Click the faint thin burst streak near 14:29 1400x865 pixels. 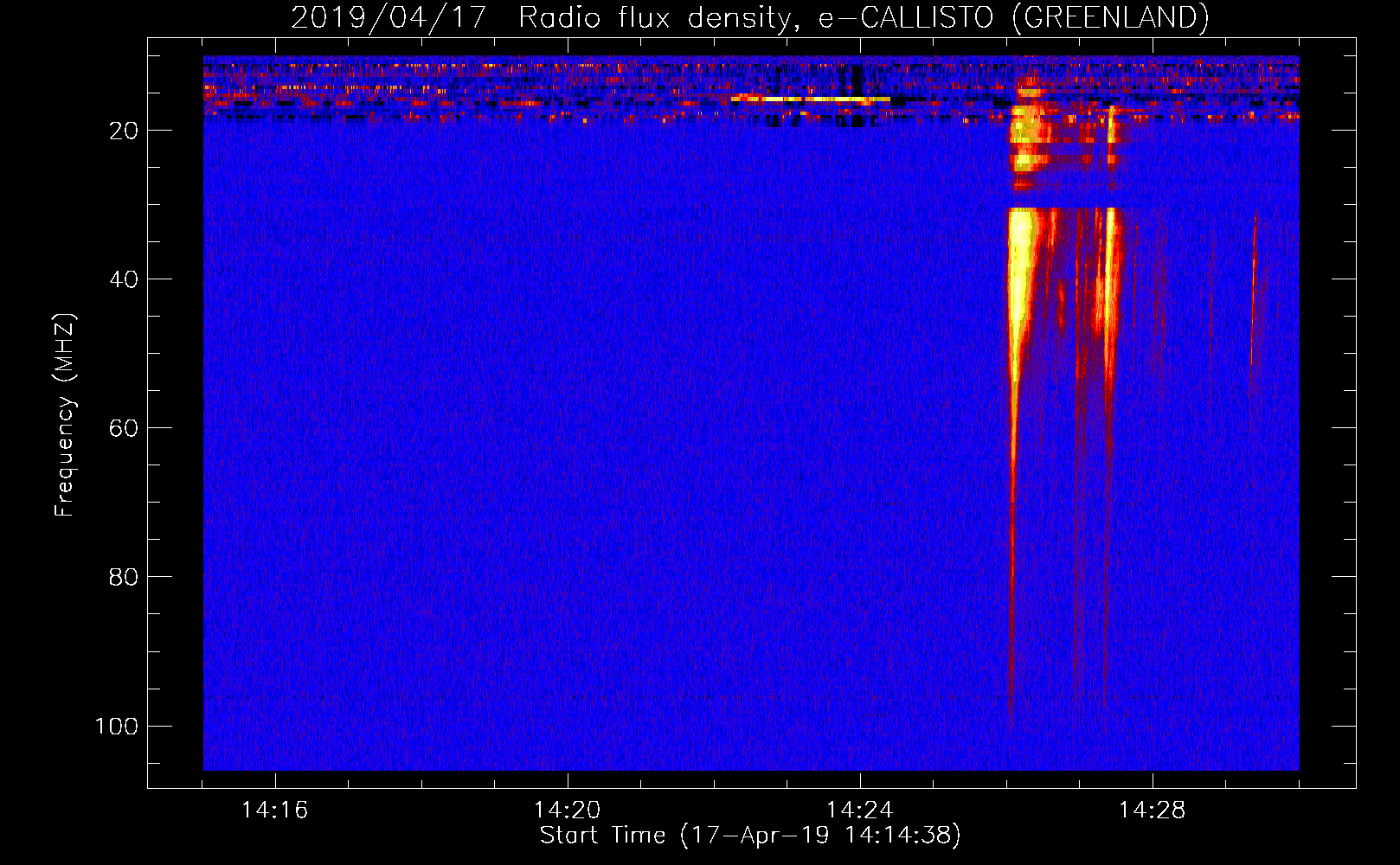point(1253,290)
